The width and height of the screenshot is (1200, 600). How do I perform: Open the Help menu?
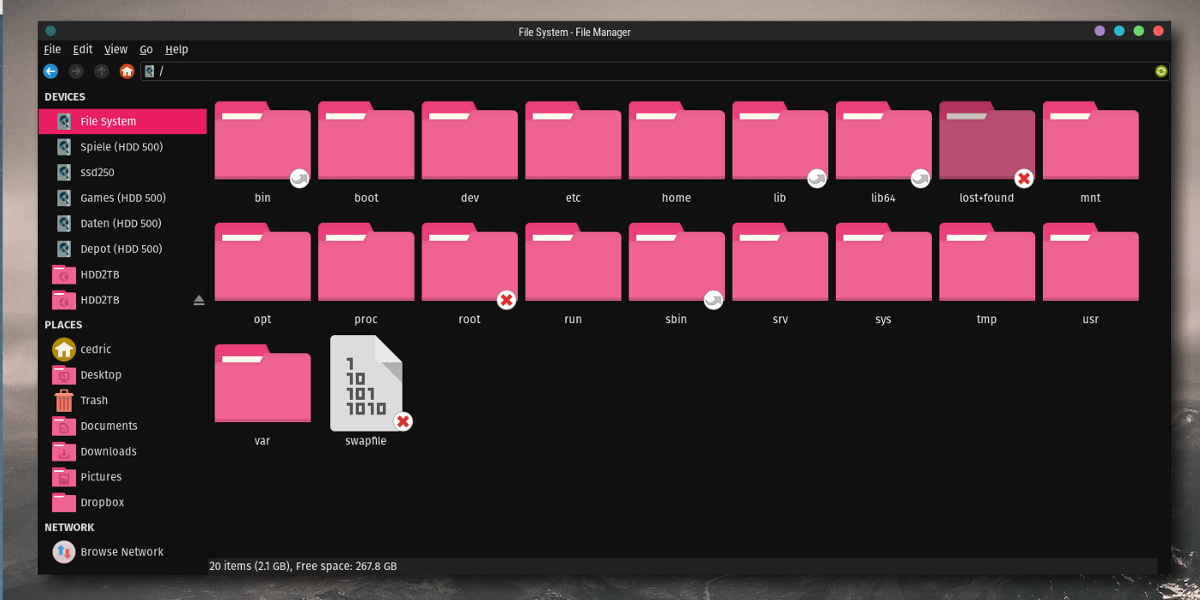(177, 49)
